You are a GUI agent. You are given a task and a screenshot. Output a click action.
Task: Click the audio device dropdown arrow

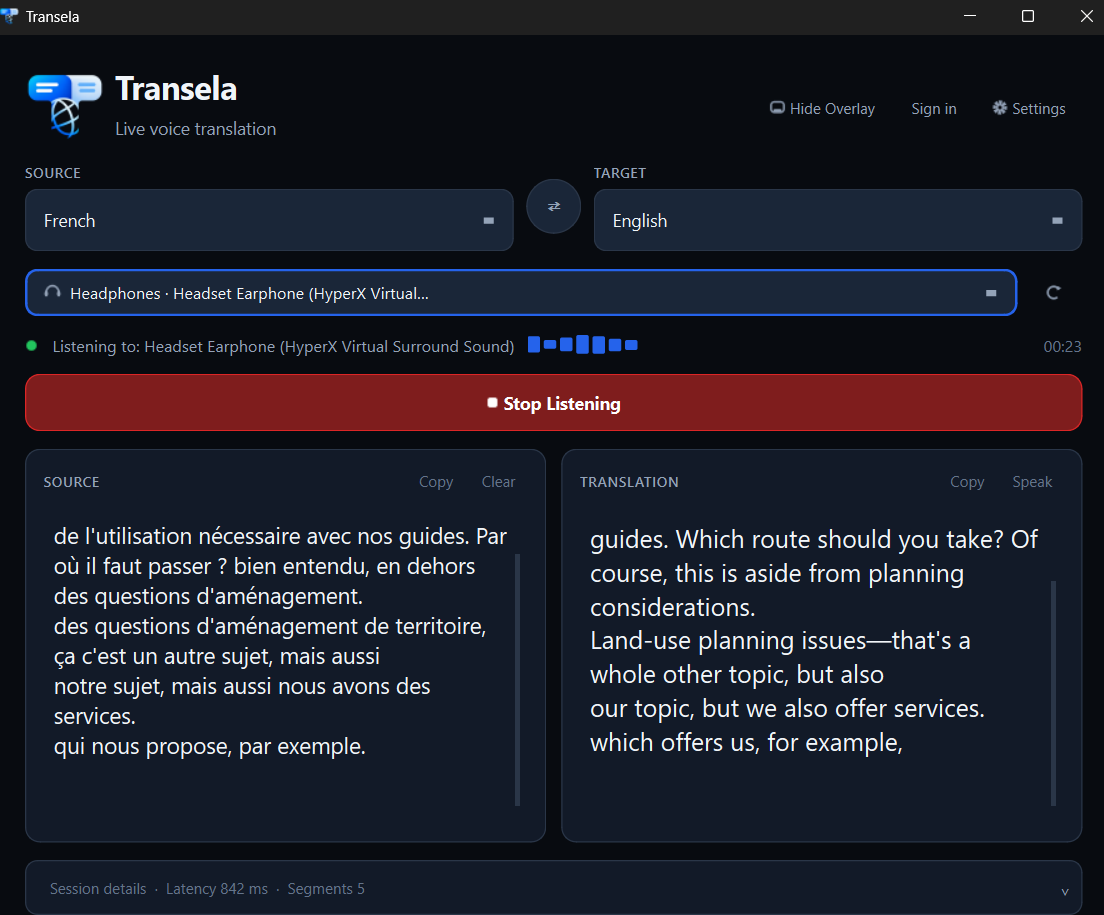pyautogui.click(x=991, y=293)
